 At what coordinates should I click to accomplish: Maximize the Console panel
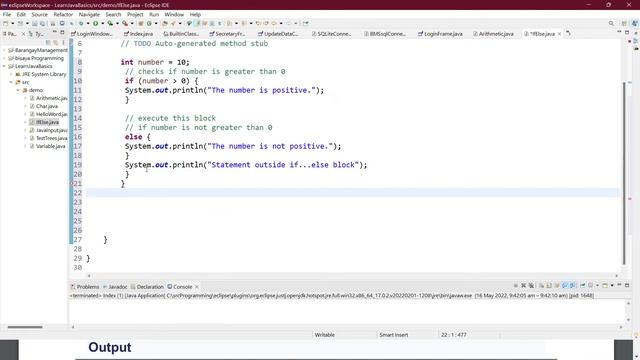coord(627,285)
